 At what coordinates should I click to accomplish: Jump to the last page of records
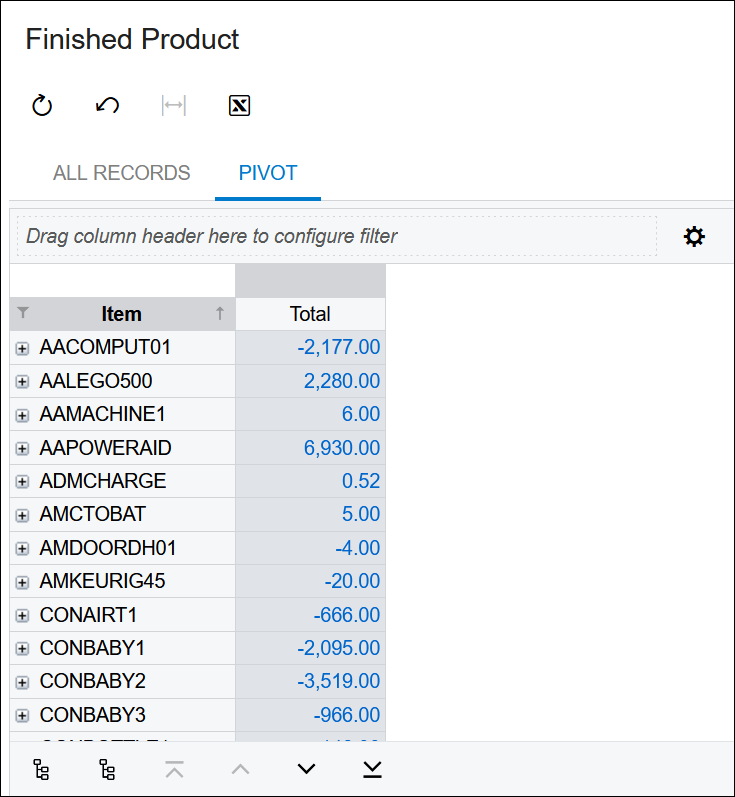(x=372, y=769)
